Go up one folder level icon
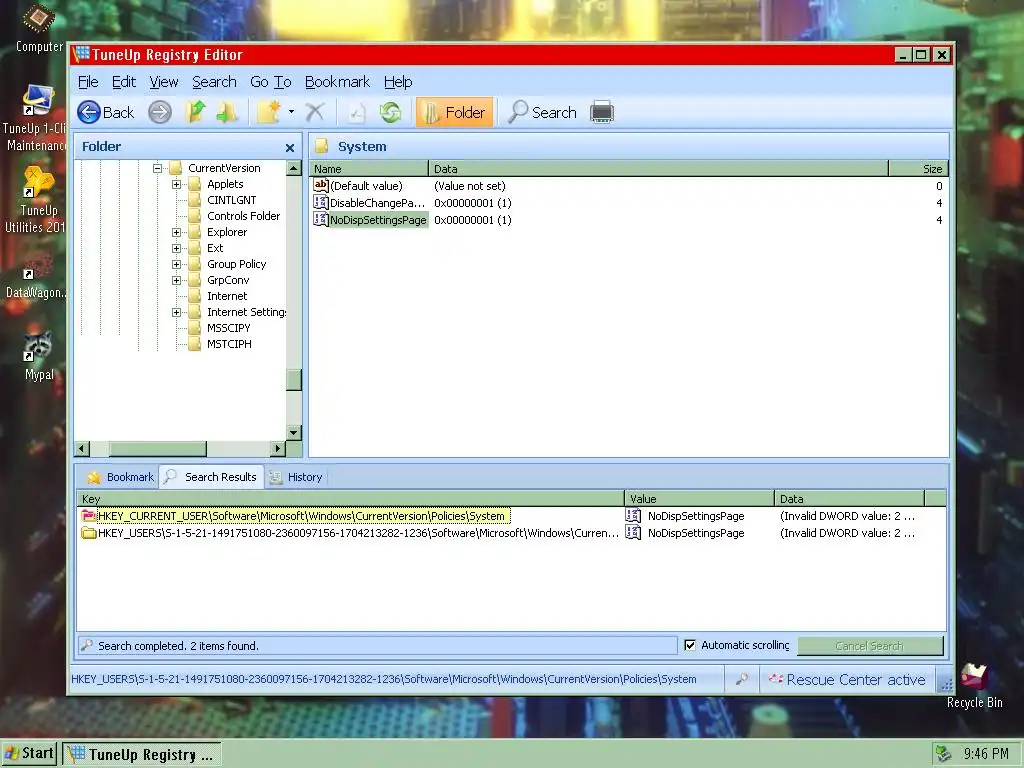Viewport: 1024px width, 768px height. pos(195,112)
